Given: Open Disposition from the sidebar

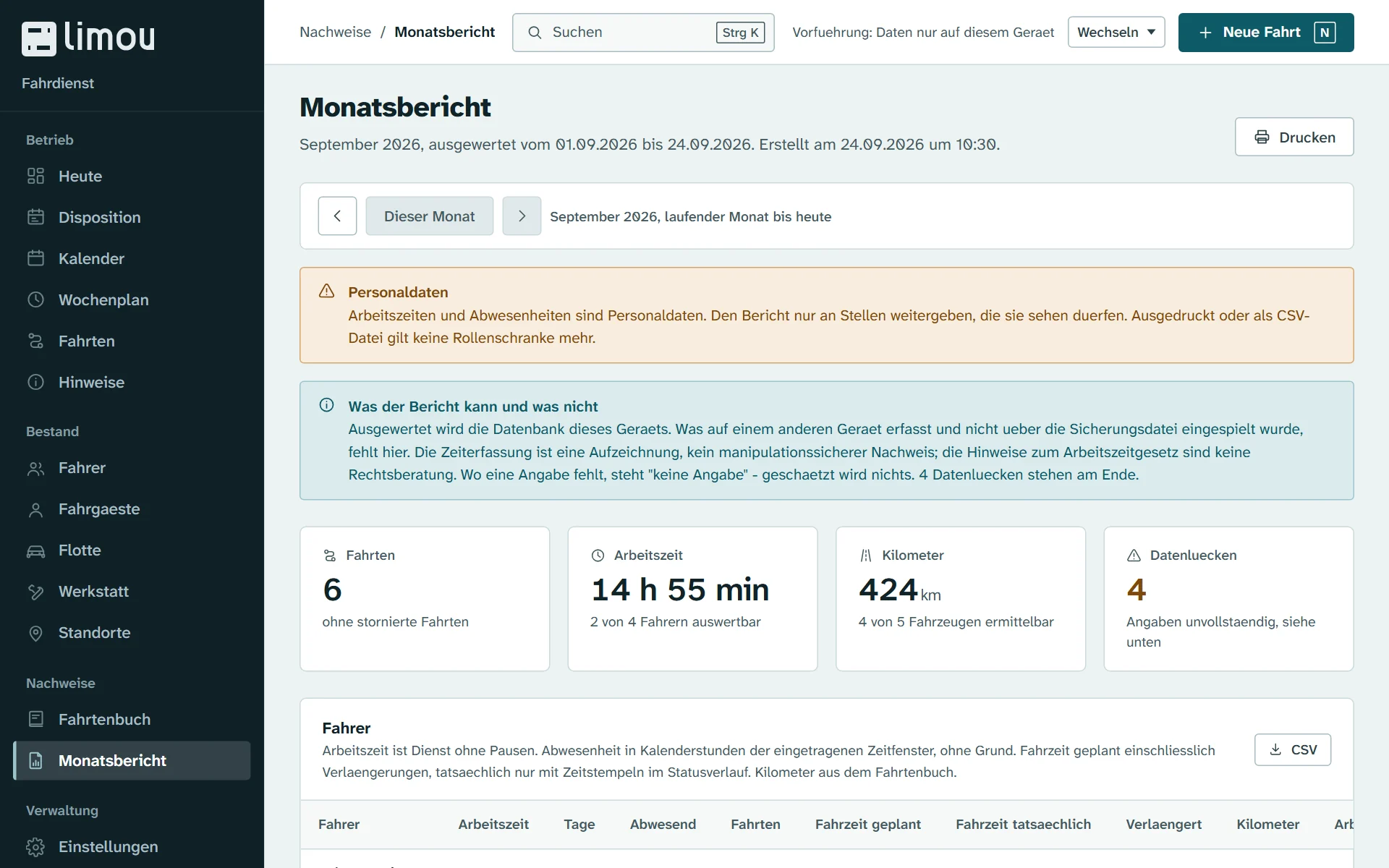Looking at the screenshot, I should point(132,217).
